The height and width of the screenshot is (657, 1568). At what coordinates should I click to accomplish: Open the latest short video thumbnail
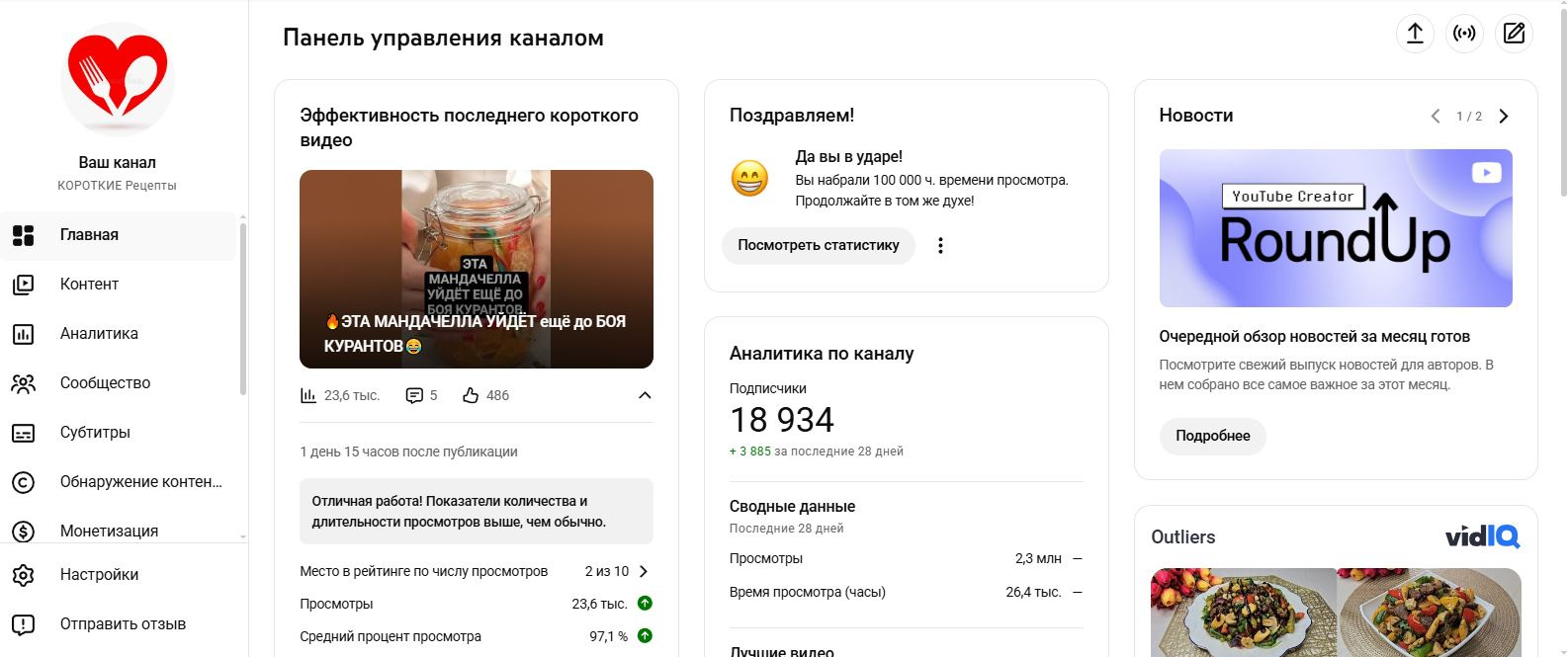(x=477, y=269)
